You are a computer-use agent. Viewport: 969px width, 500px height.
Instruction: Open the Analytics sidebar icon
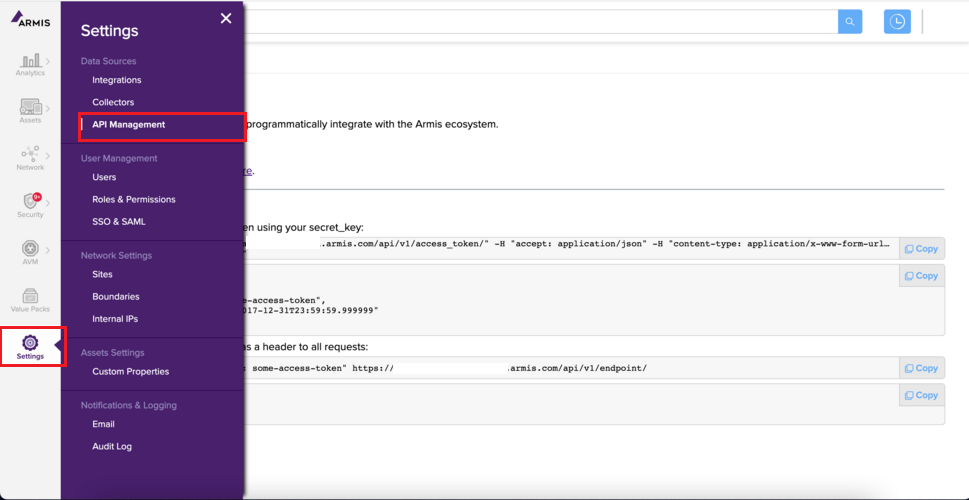[x=28, y=62]
